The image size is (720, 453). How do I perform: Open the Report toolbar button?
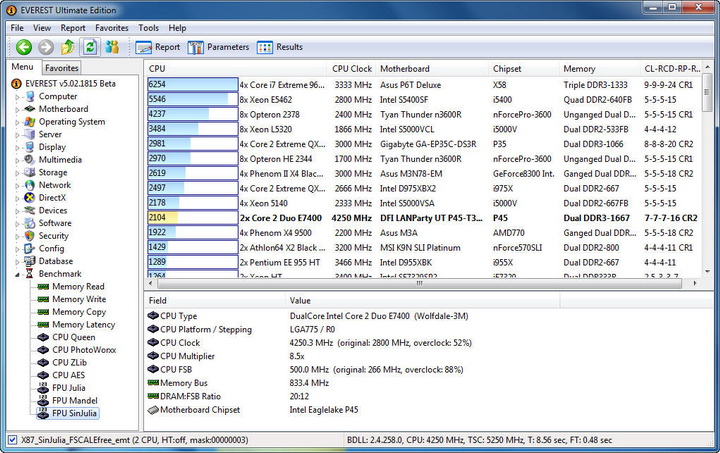158,47
